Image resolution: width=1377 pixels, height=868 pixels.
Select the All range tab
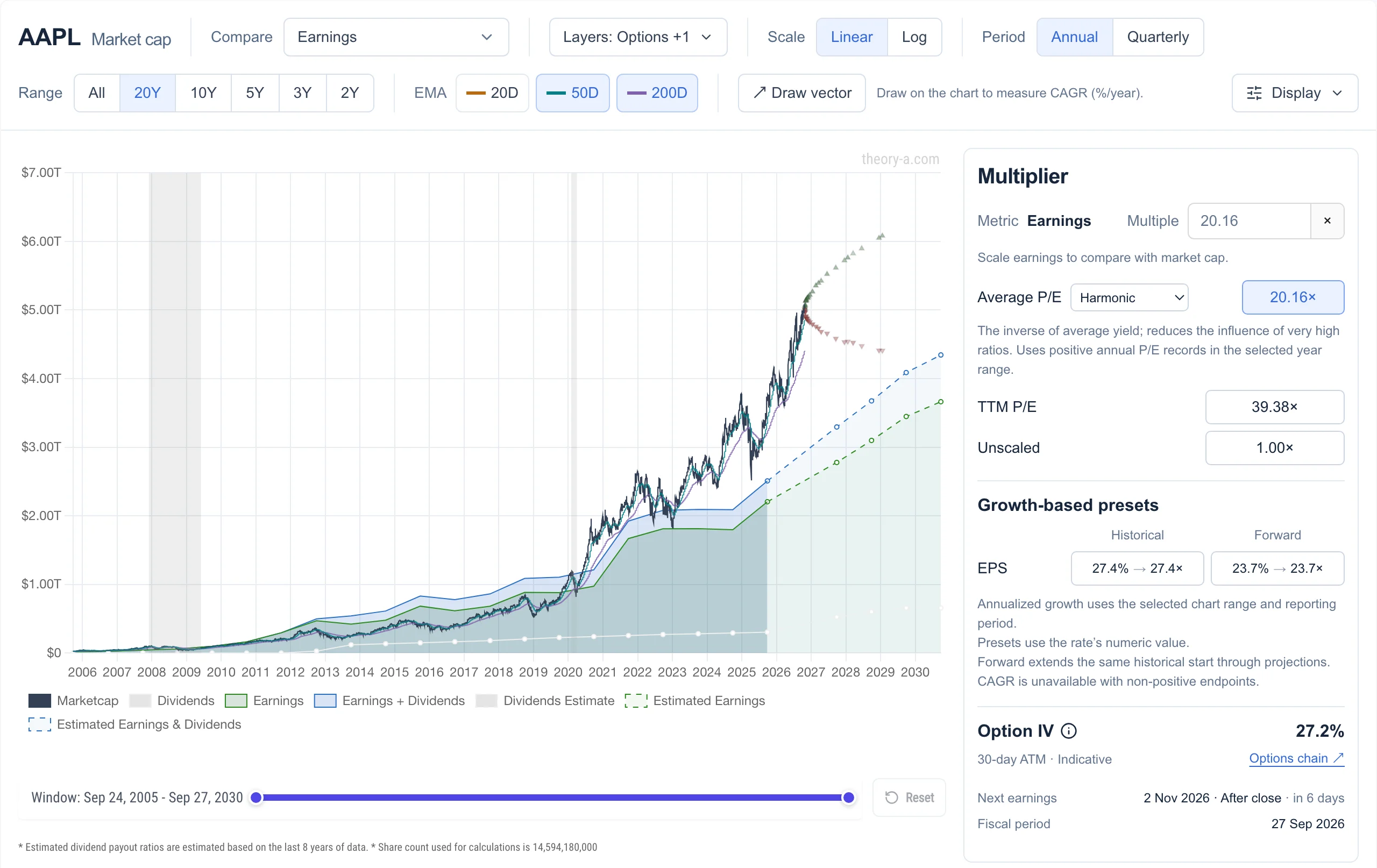pyautogui.click(x=97, y=93)
